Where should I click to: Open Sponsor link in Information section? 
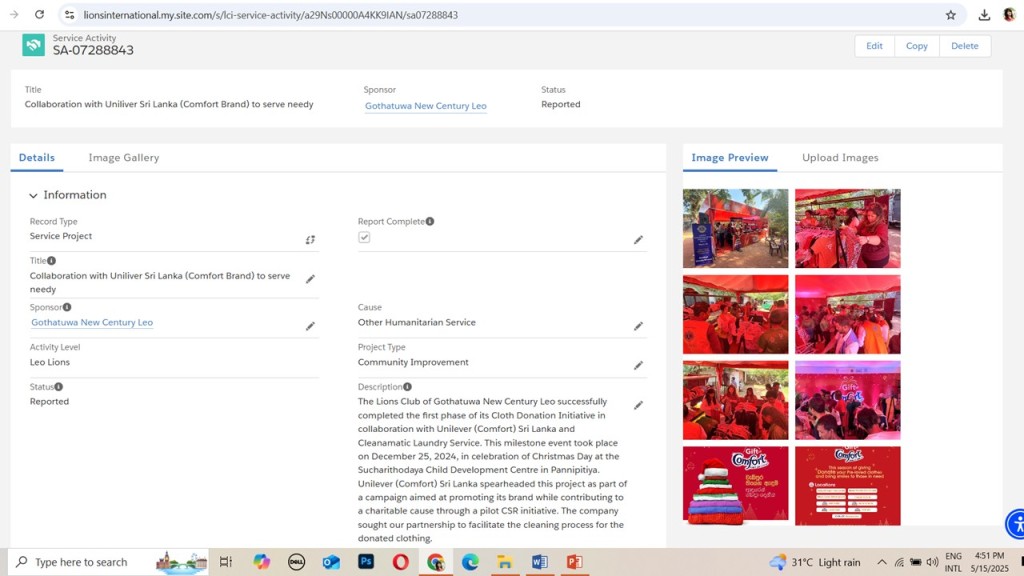[x=92, y=322]
